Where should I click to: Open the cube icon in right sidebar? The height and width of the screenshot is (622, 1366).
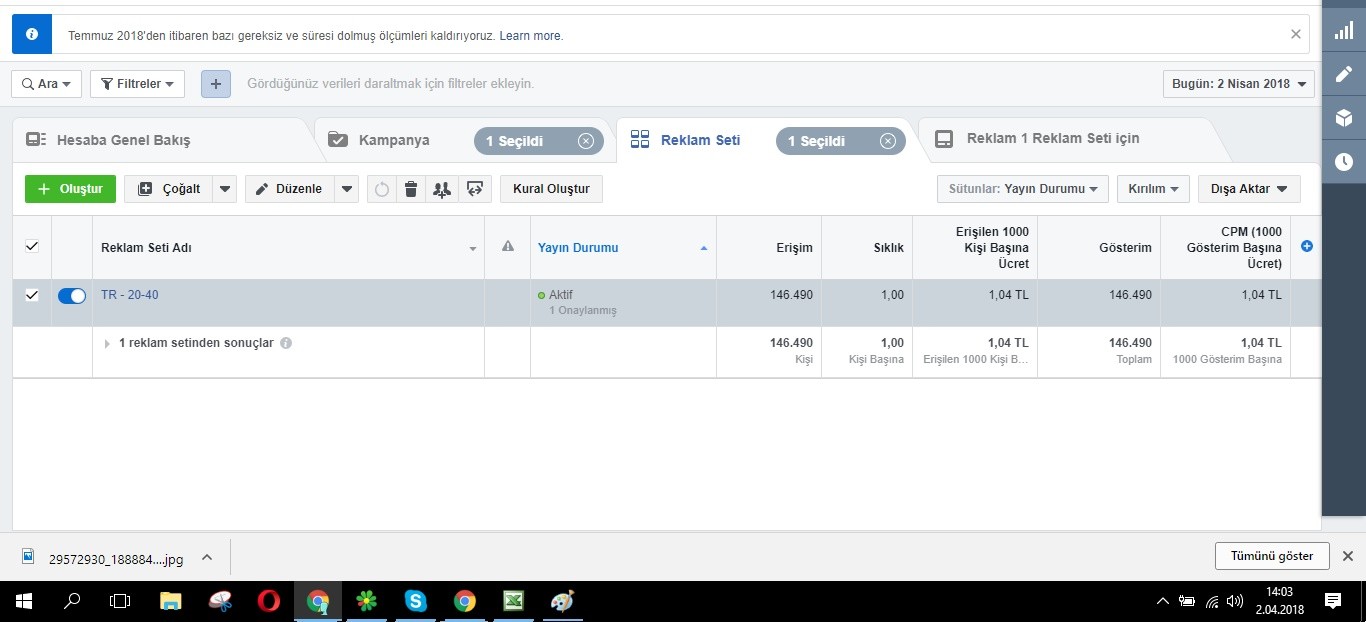click(1344, 118)
